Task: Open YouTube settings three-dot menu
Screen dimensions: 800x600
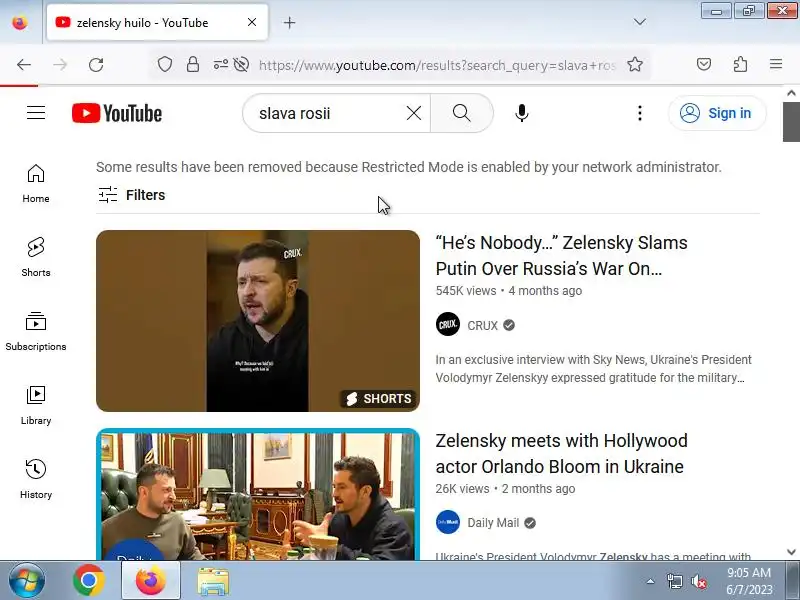Action: click(640, 113)
